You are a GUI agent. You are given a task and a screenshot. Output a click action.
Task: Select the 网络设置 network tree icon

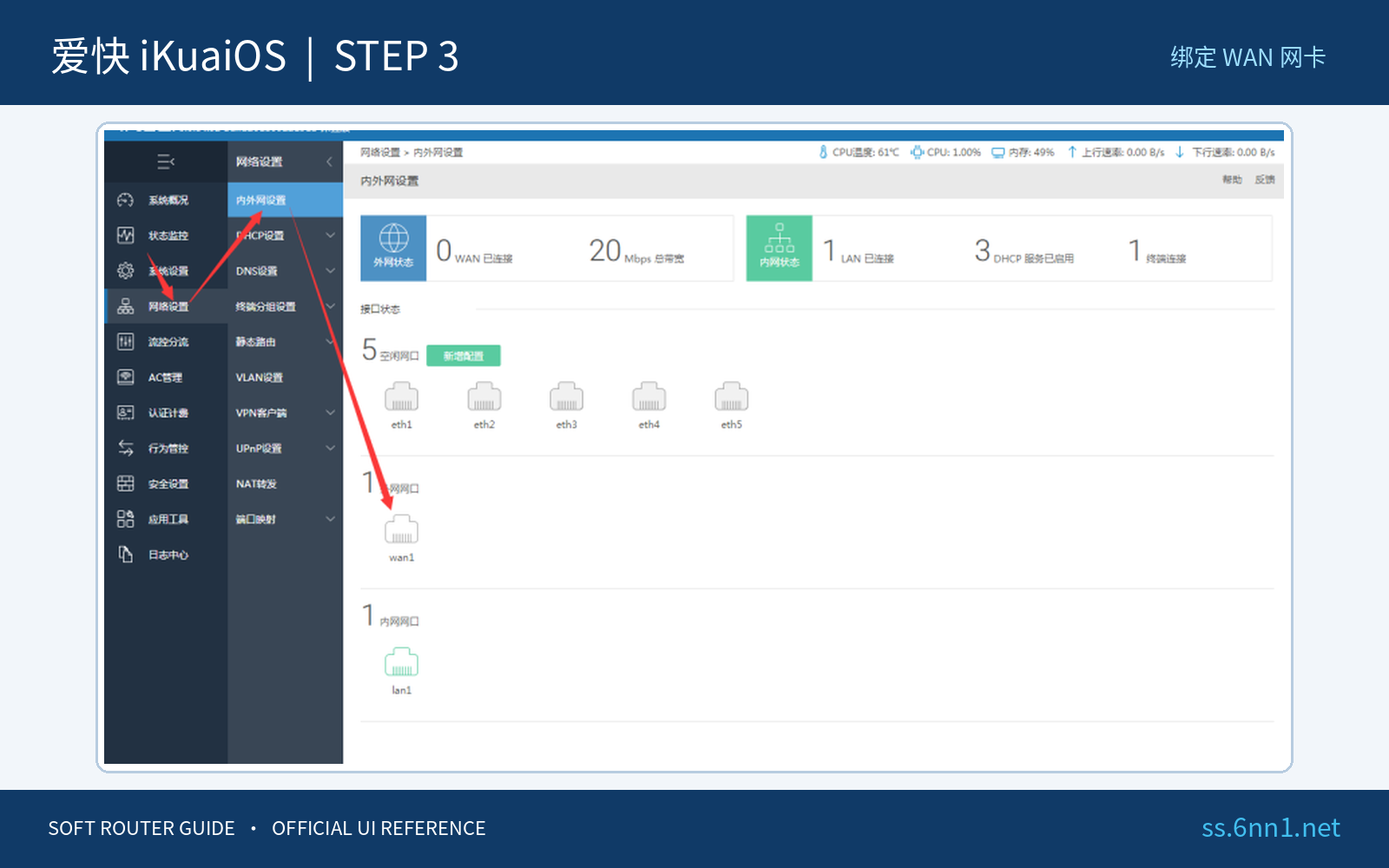pos(126,306)
